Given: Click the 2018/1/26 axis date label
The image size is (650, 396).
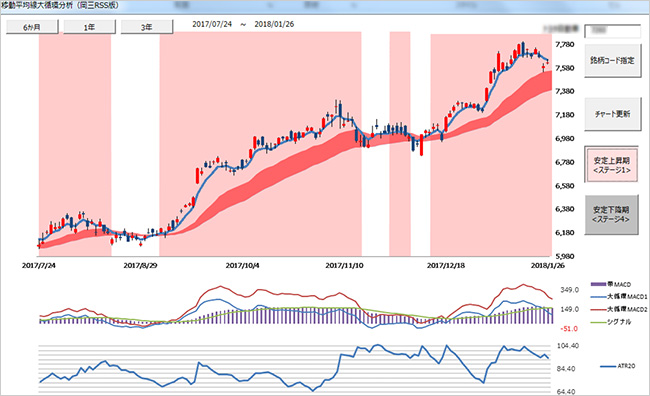Looking at the screenshot, I should 547,265.
